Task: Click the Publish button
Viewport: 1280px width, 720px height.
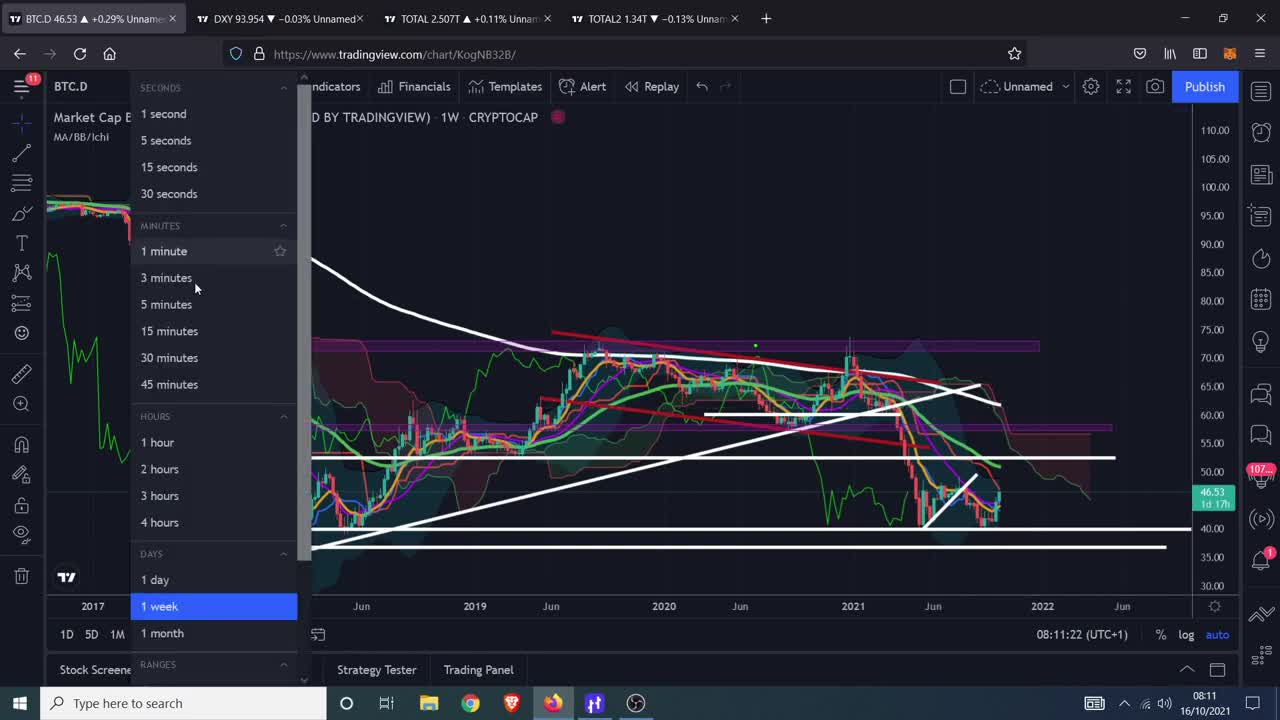Action: point(1204,87)
